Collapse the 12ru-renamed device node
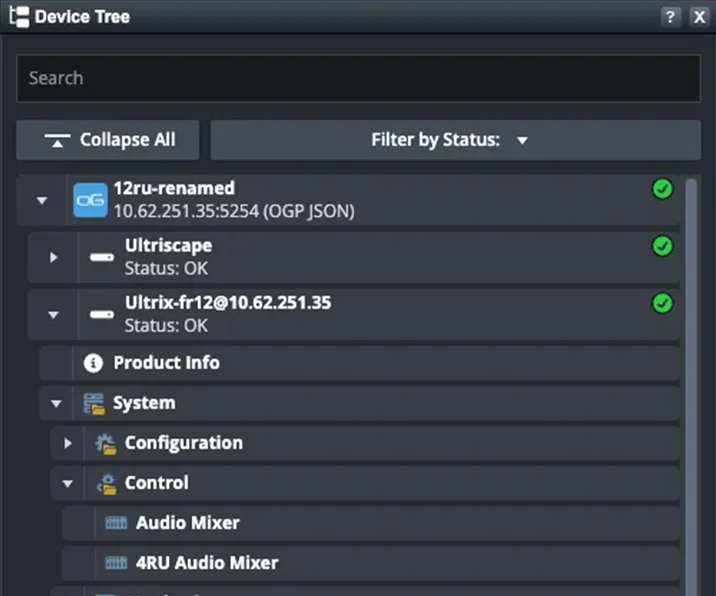Viewport: 716px width, 596px height. click(42, 200)
